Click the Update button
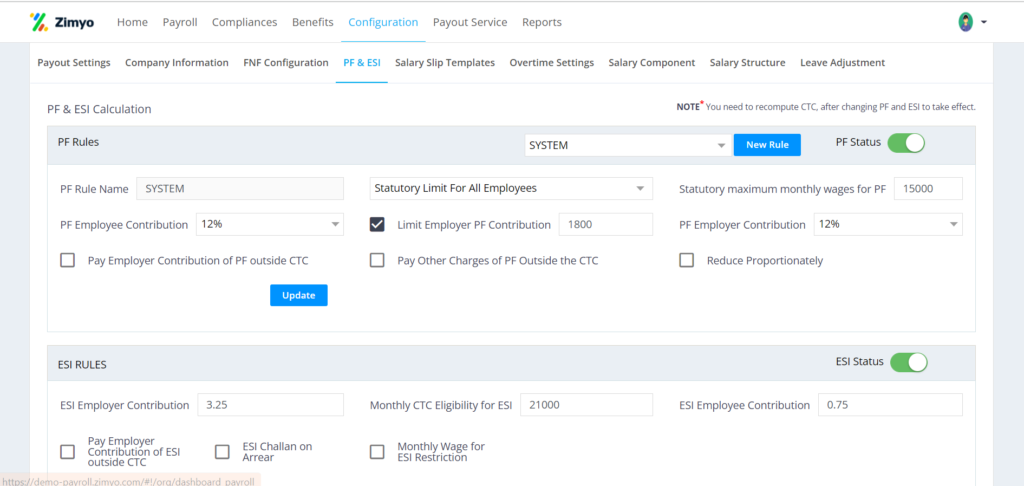 tap(298, 295)
